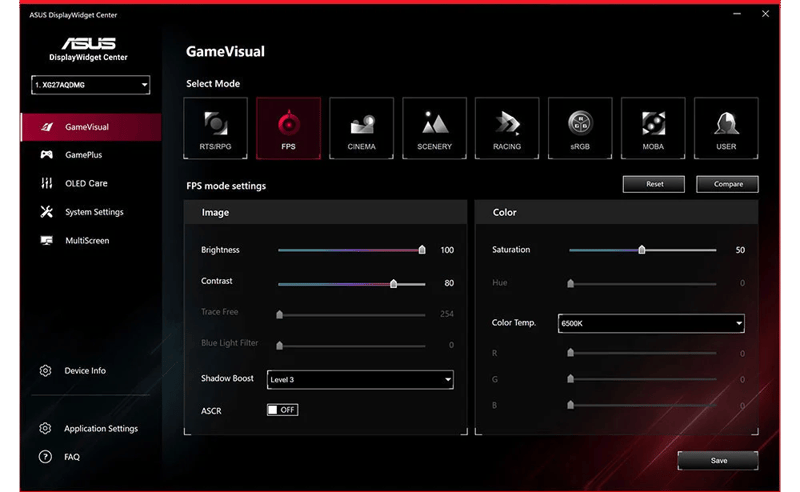
Task: Click the FPS mode icon
Action: 289,128
